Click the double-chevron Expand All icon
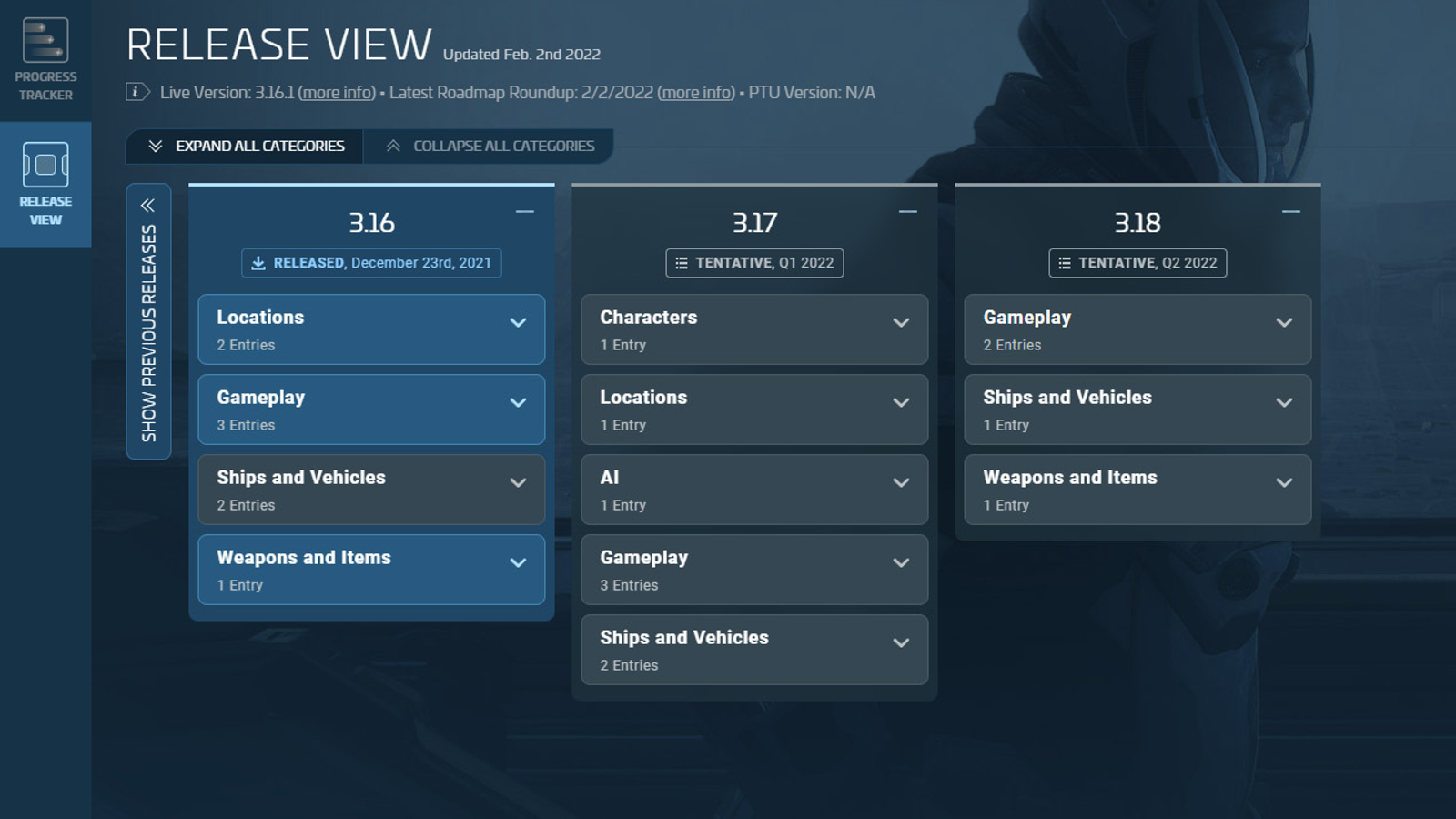Image resolution: width=1456 pixels, height=819 pixels. click(156, 147)
